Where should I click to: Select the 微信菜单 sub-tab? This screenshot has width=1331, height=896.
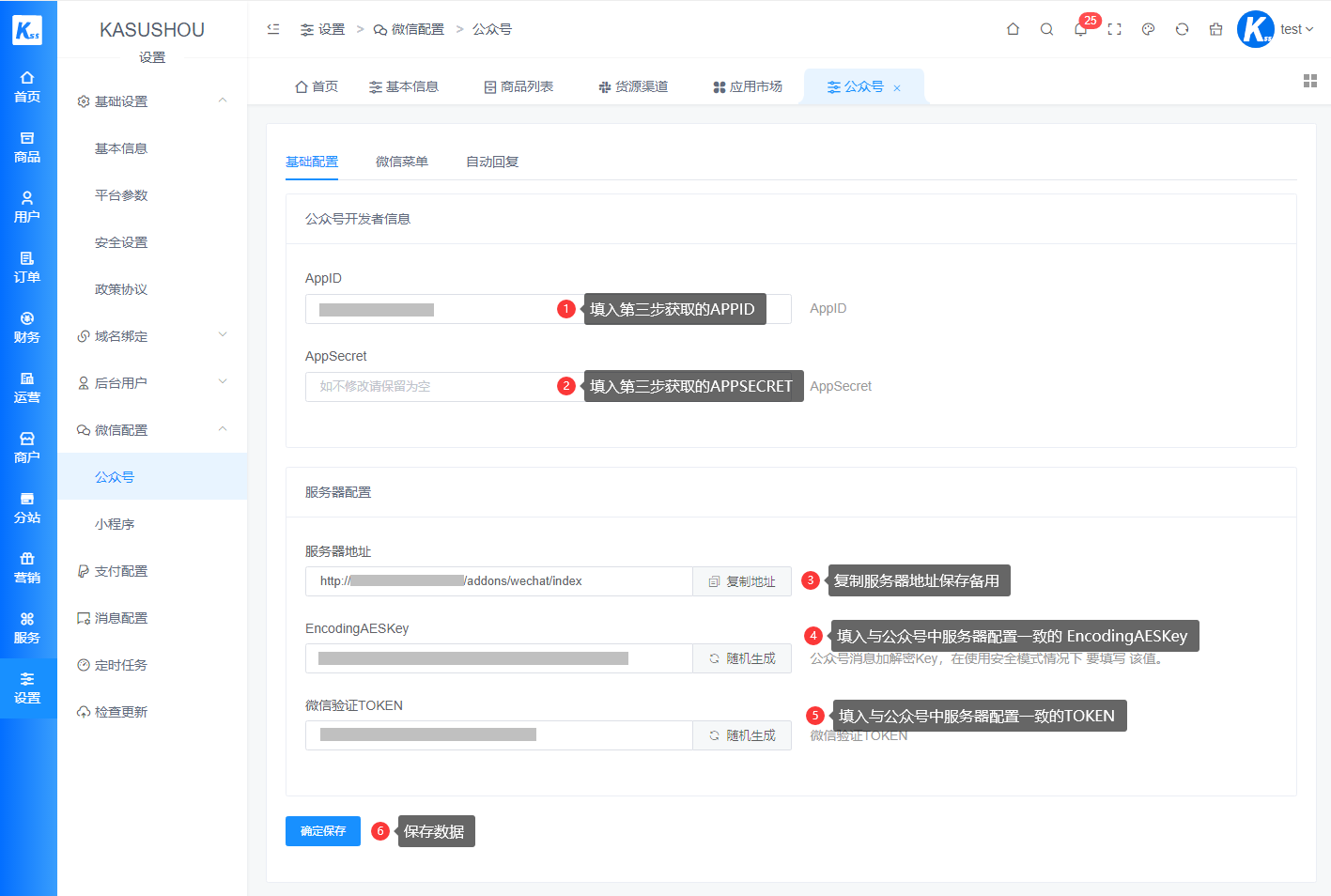tap(402, 162)
